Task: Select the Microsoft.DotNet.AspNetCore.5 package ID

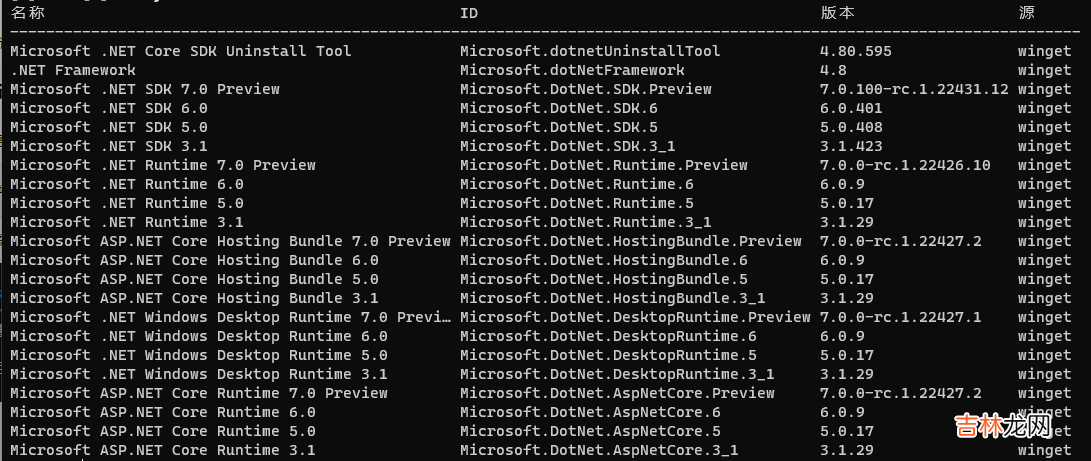Action: pos(590,431)
